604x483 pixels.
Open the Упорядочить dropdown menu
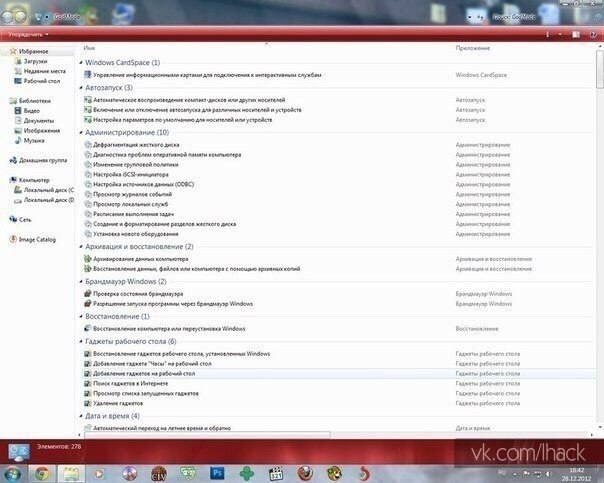pos(28,35)
